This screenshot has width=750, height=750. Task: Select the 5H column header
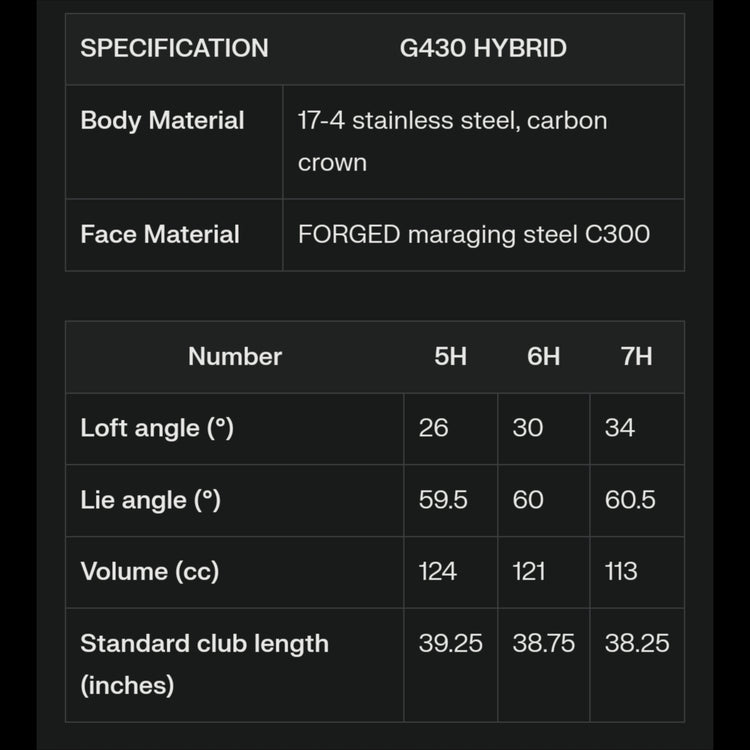tap(450, 356)
